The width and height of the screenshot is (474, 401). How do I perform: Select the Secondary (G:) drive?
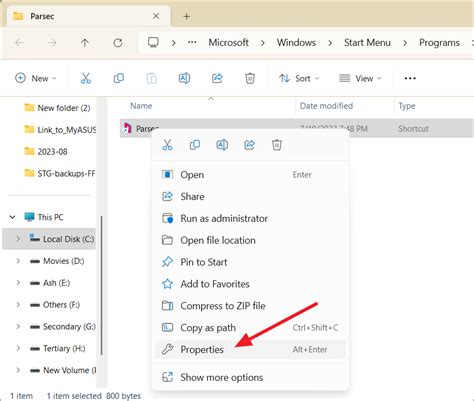[x=62, y=327]
